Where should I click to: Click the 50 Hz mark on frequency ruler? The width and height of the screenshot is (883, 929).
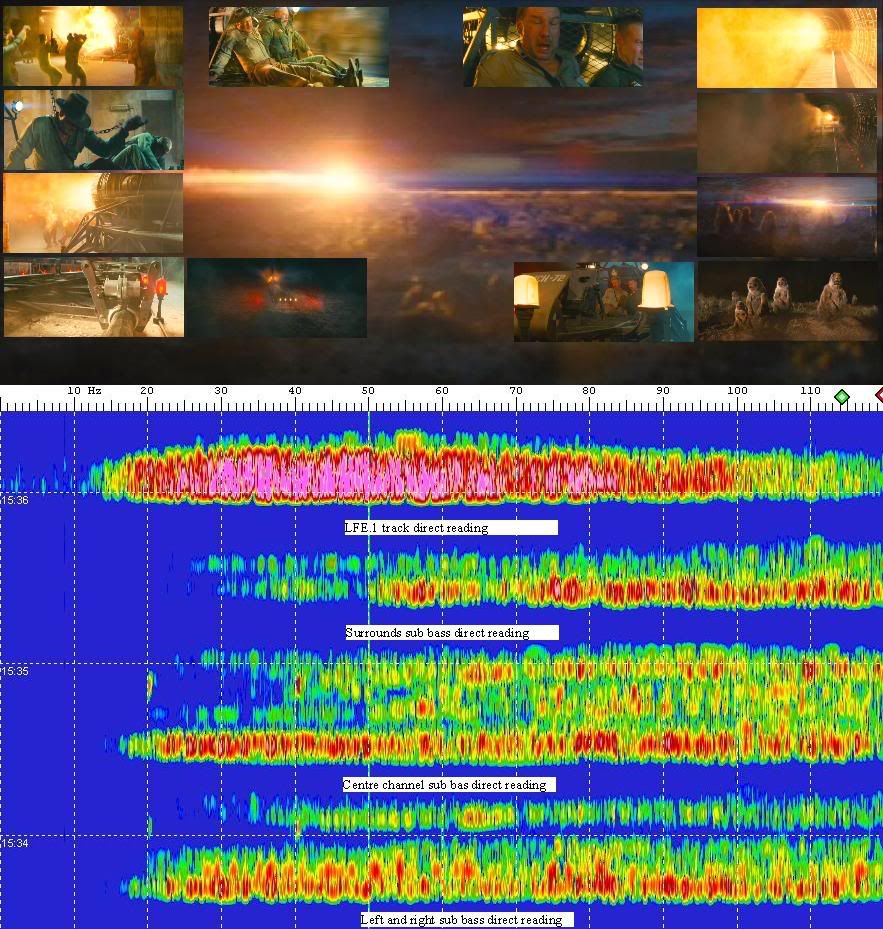(x=368, y=391)
